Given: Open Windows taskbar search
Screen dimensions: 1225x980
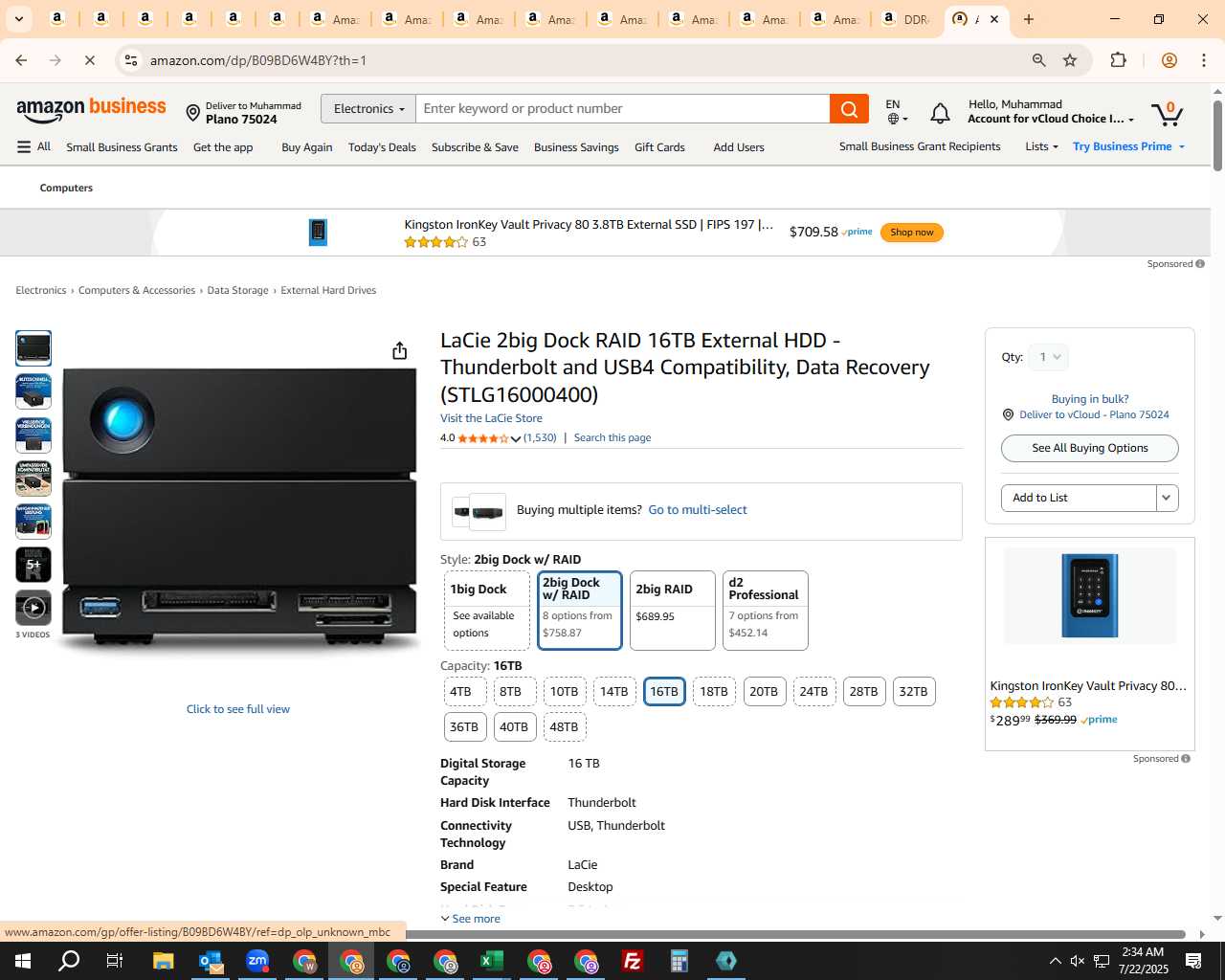Looking at the screenshot, I should tap(69, 961).
